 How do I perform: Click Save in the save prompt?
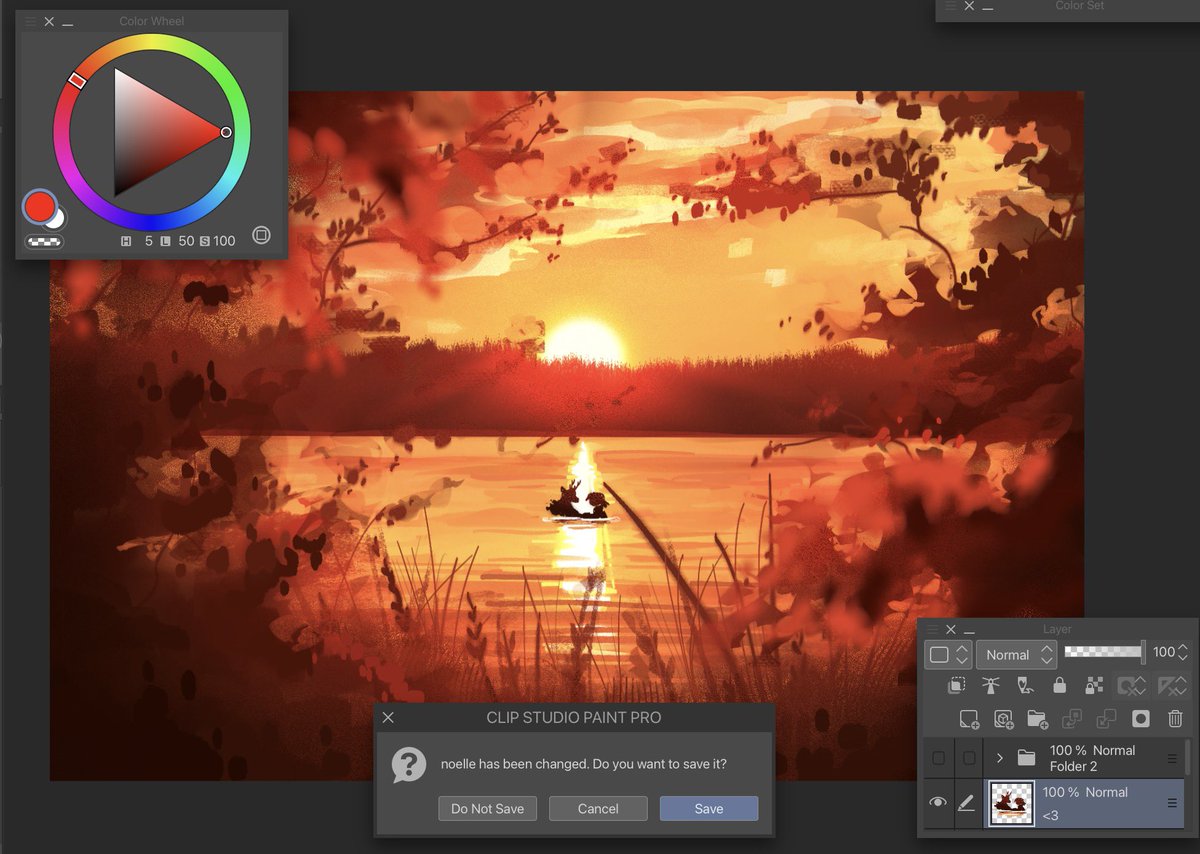click(x=708, y=808)
